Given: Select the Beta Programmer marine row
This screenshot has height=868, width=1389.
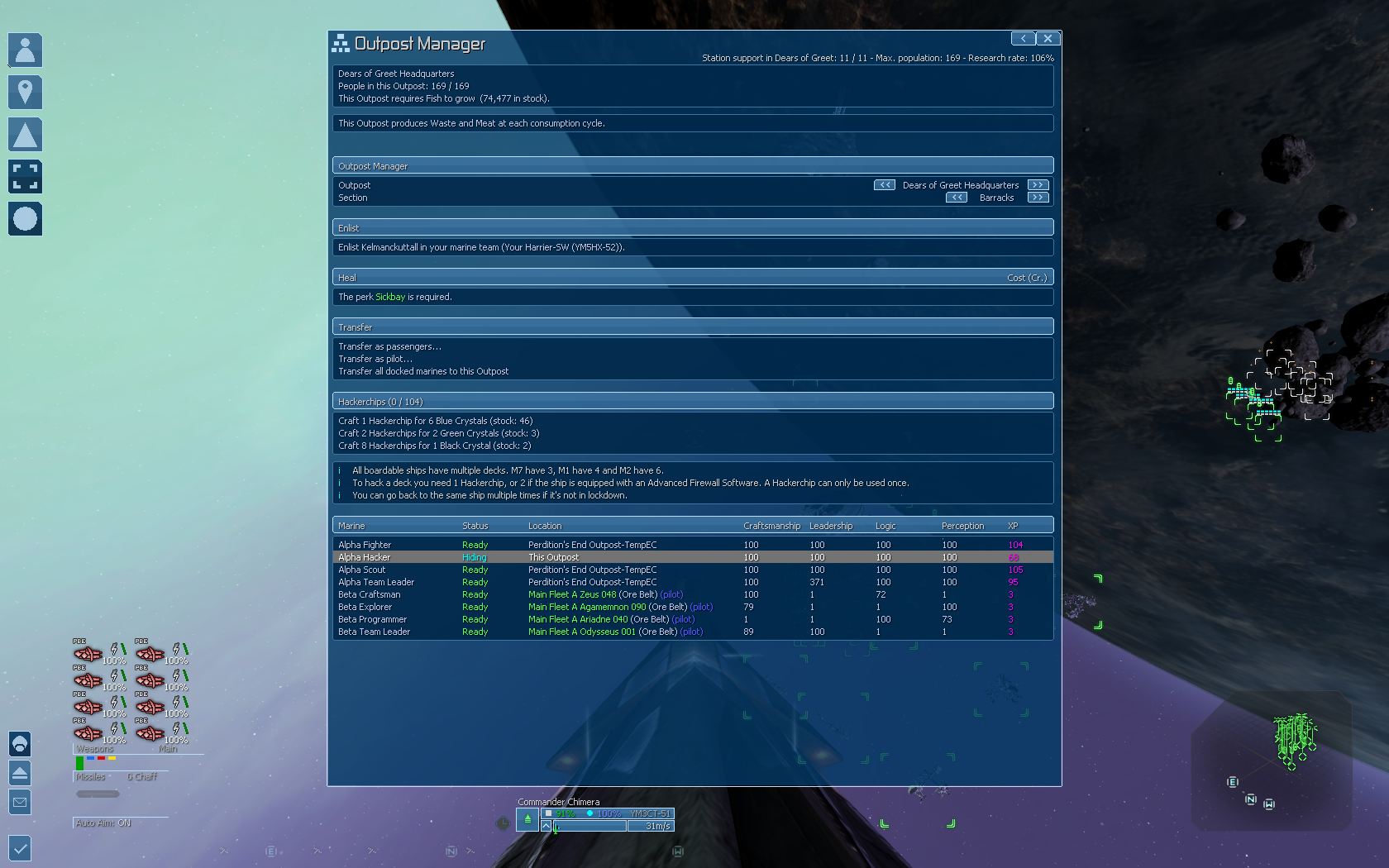Looking at the screenshot, I should (x=693, y=619).
